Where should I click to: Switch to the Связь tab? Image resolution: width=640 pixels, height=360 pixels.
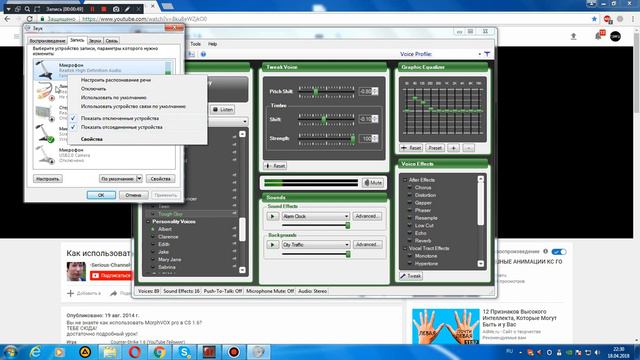[x=111, y=41]
